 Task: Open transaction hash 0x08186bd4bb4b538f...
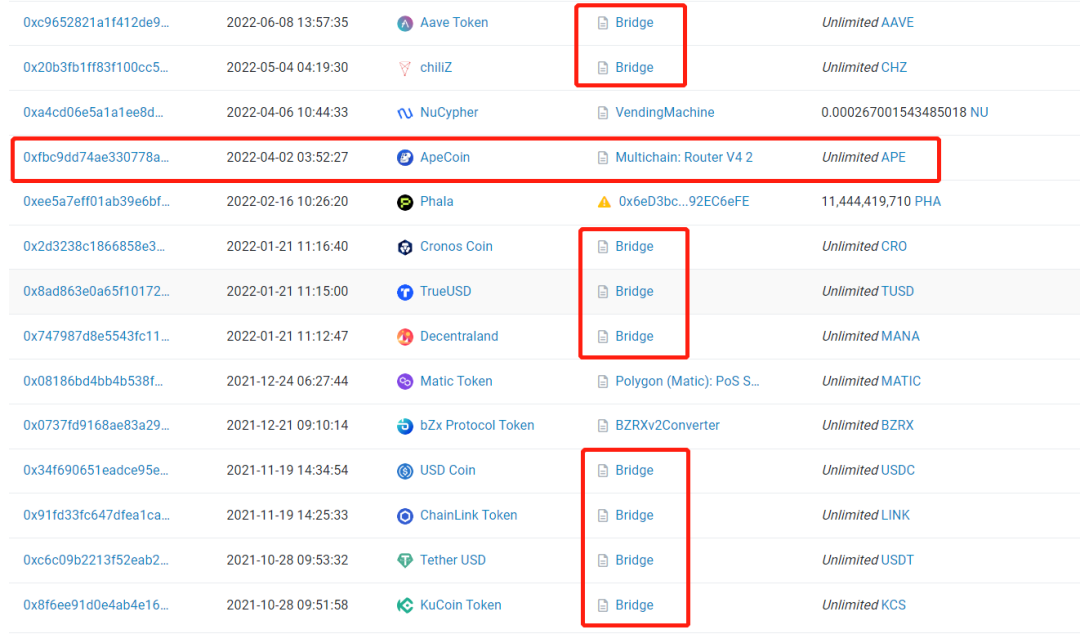[x=93, y=381]
